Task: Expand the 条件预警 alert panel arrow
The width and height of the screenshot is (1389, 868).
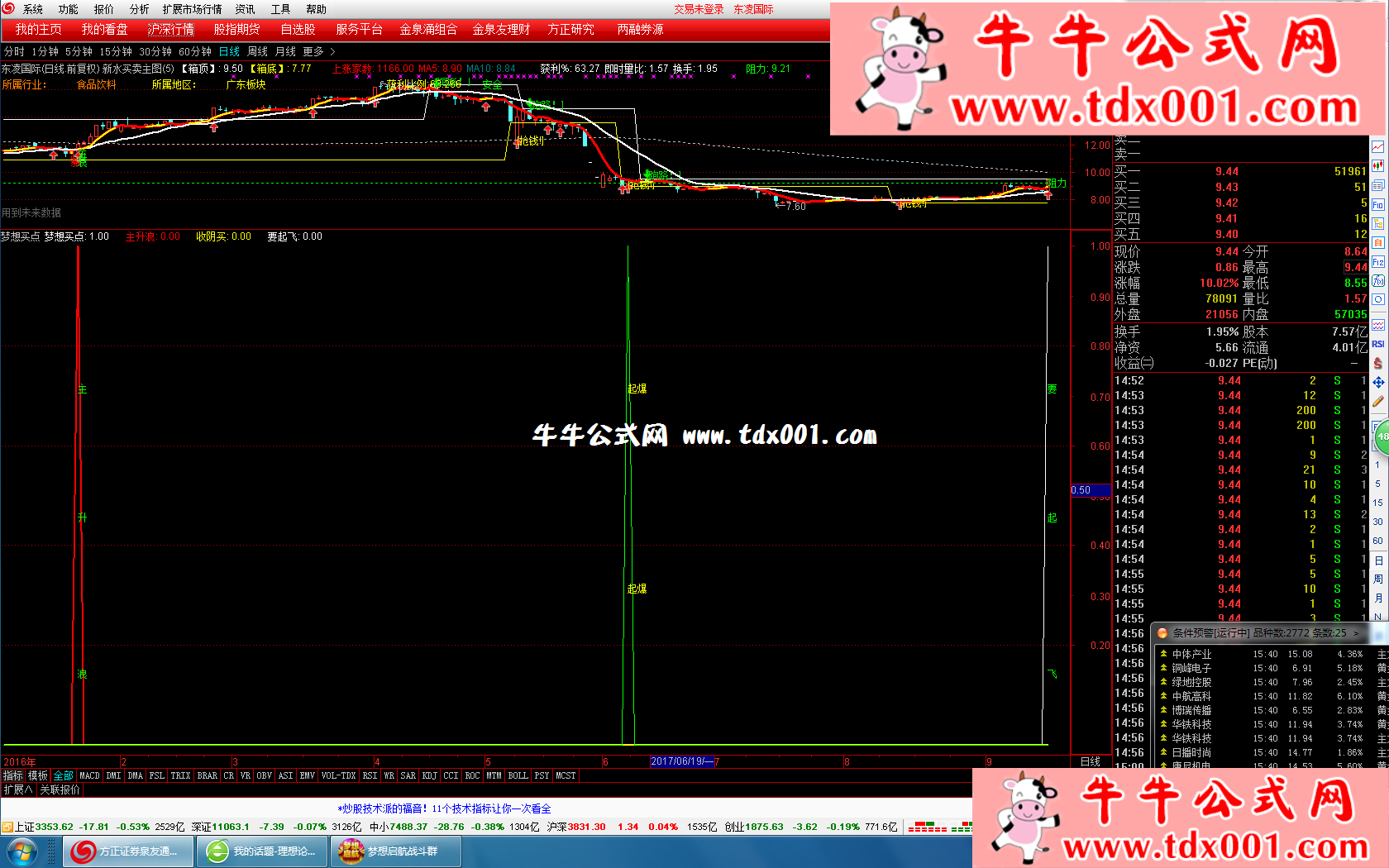Action: click(1356, 633)
